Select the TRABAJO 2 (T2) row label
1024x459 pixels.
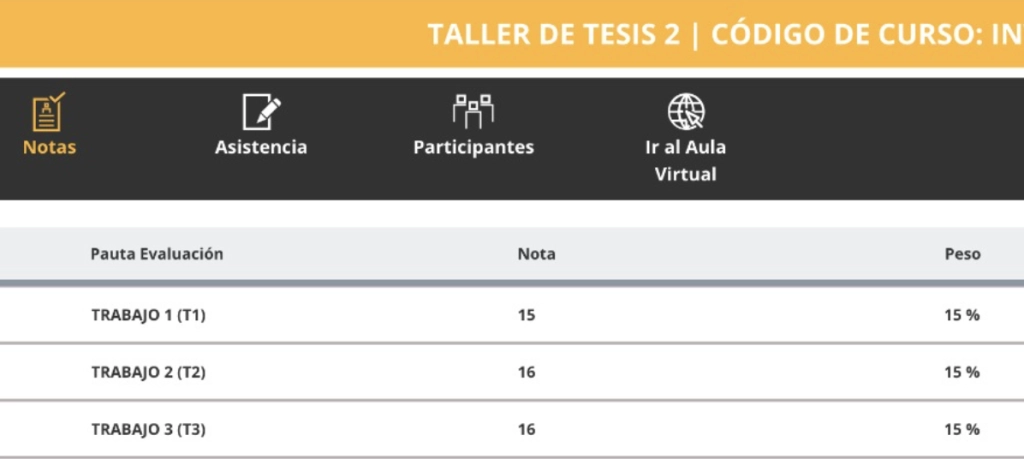(x=148, y=372)
